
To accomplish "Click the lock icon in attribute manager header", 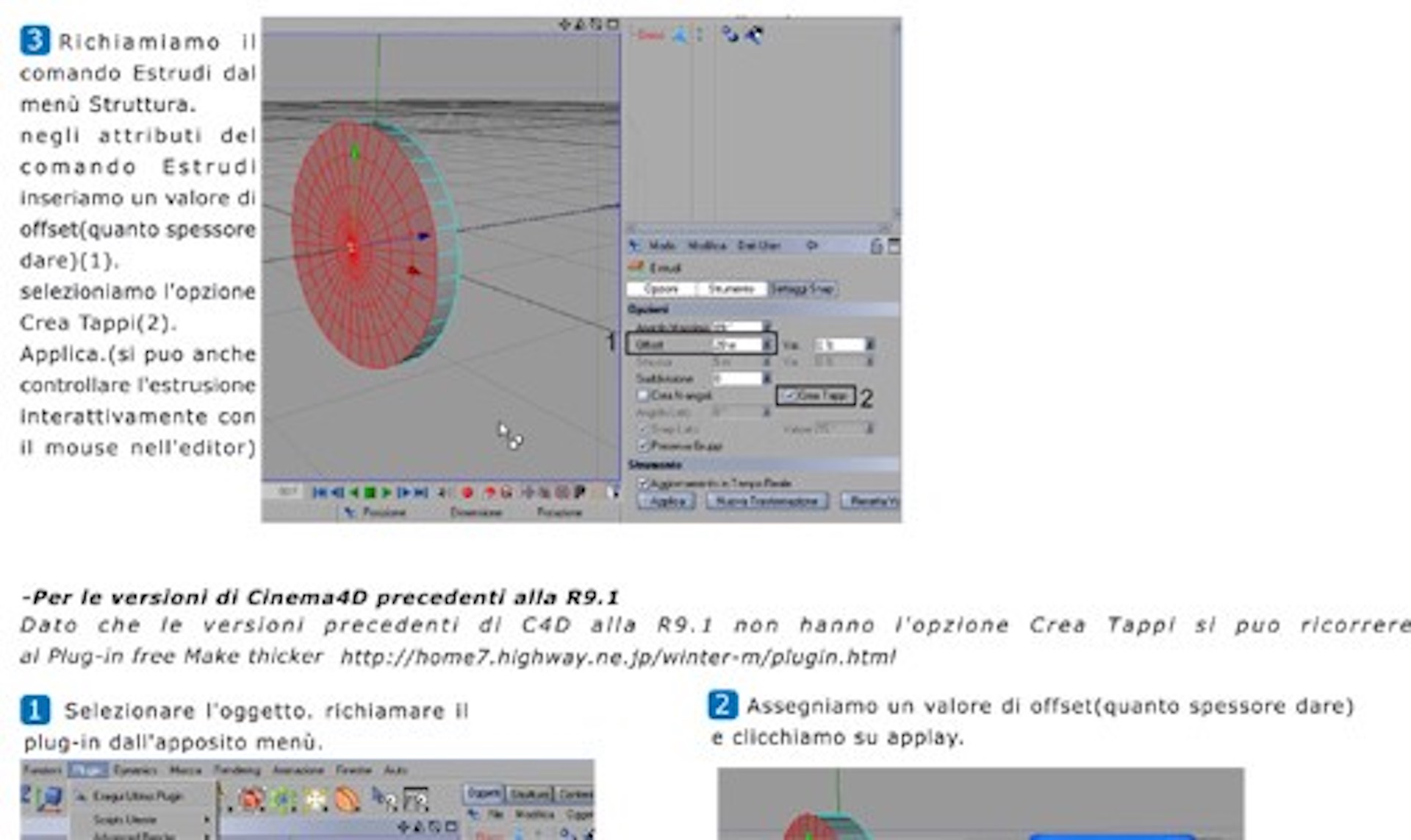I will coord(877,246).
